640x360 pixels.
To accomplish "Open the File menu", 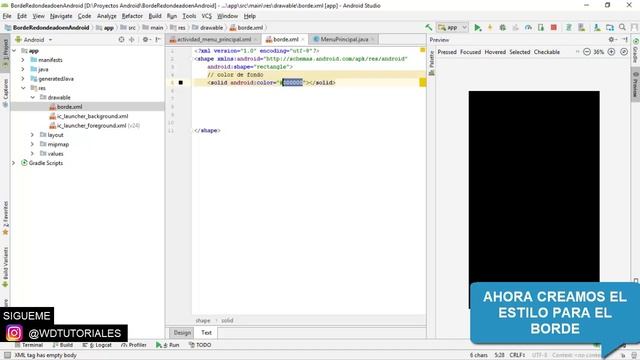I will (x=7, y=16).
